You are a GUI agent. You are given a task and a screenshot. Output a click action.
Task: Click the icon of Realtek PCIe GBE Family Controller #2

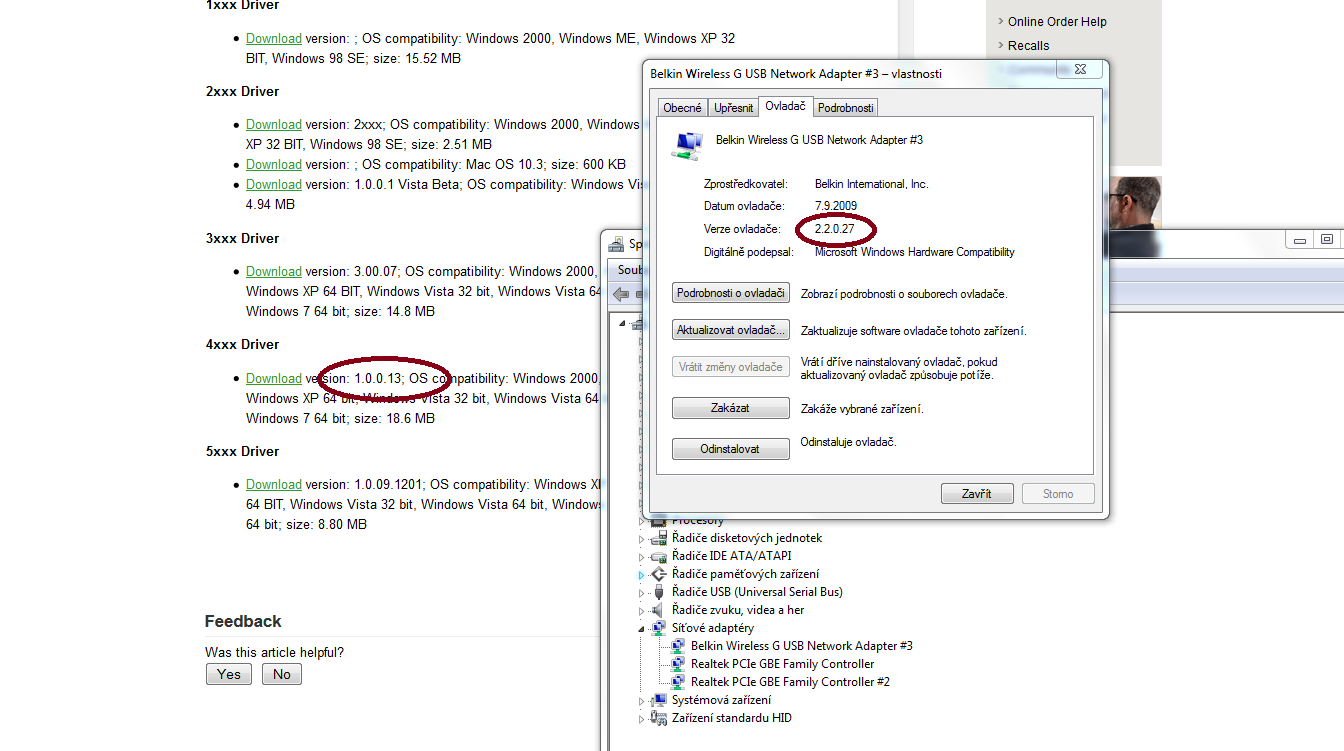click(x=679, y=682)
